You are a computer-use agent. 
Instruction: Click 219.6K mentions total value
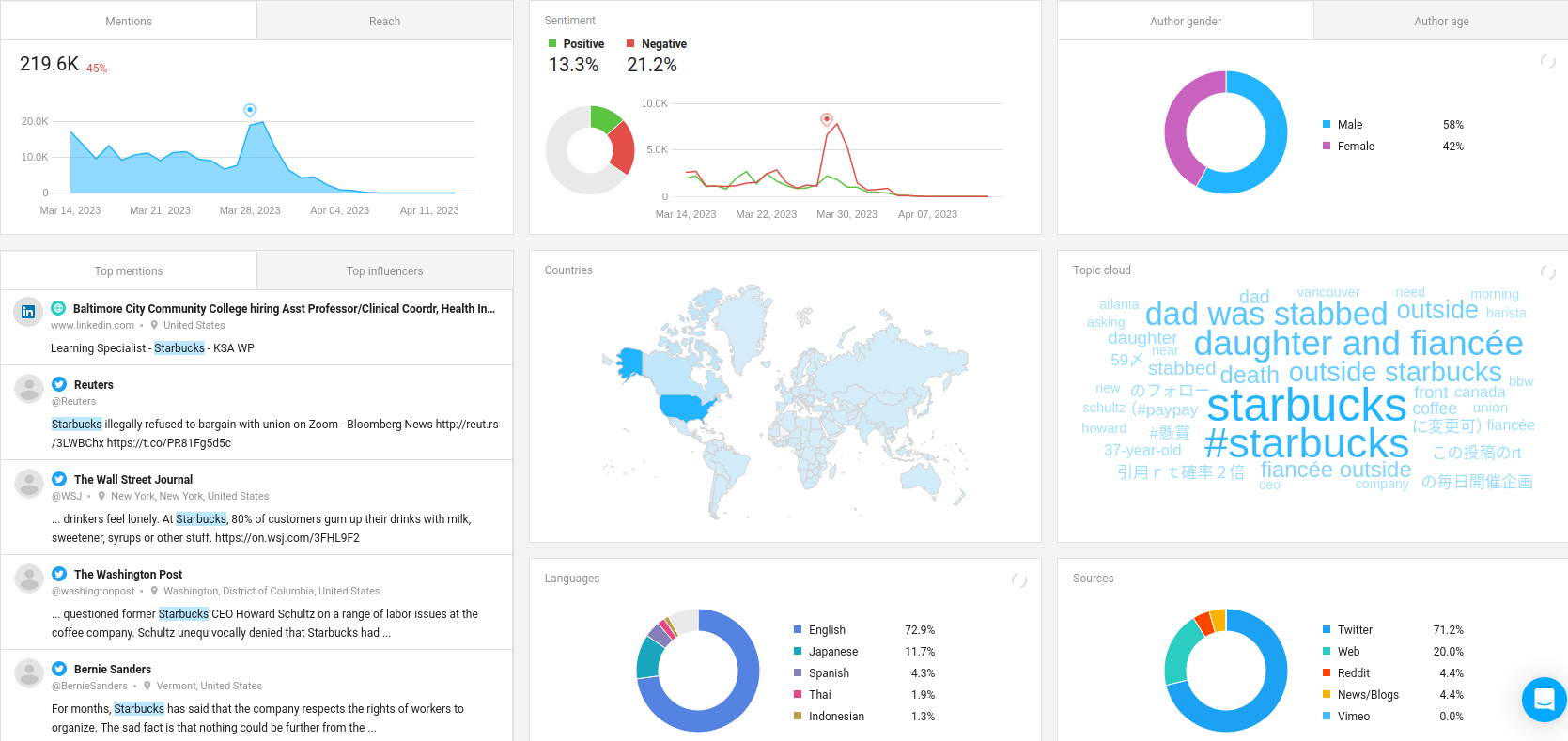pyautogui.click(x=49, y=64)
